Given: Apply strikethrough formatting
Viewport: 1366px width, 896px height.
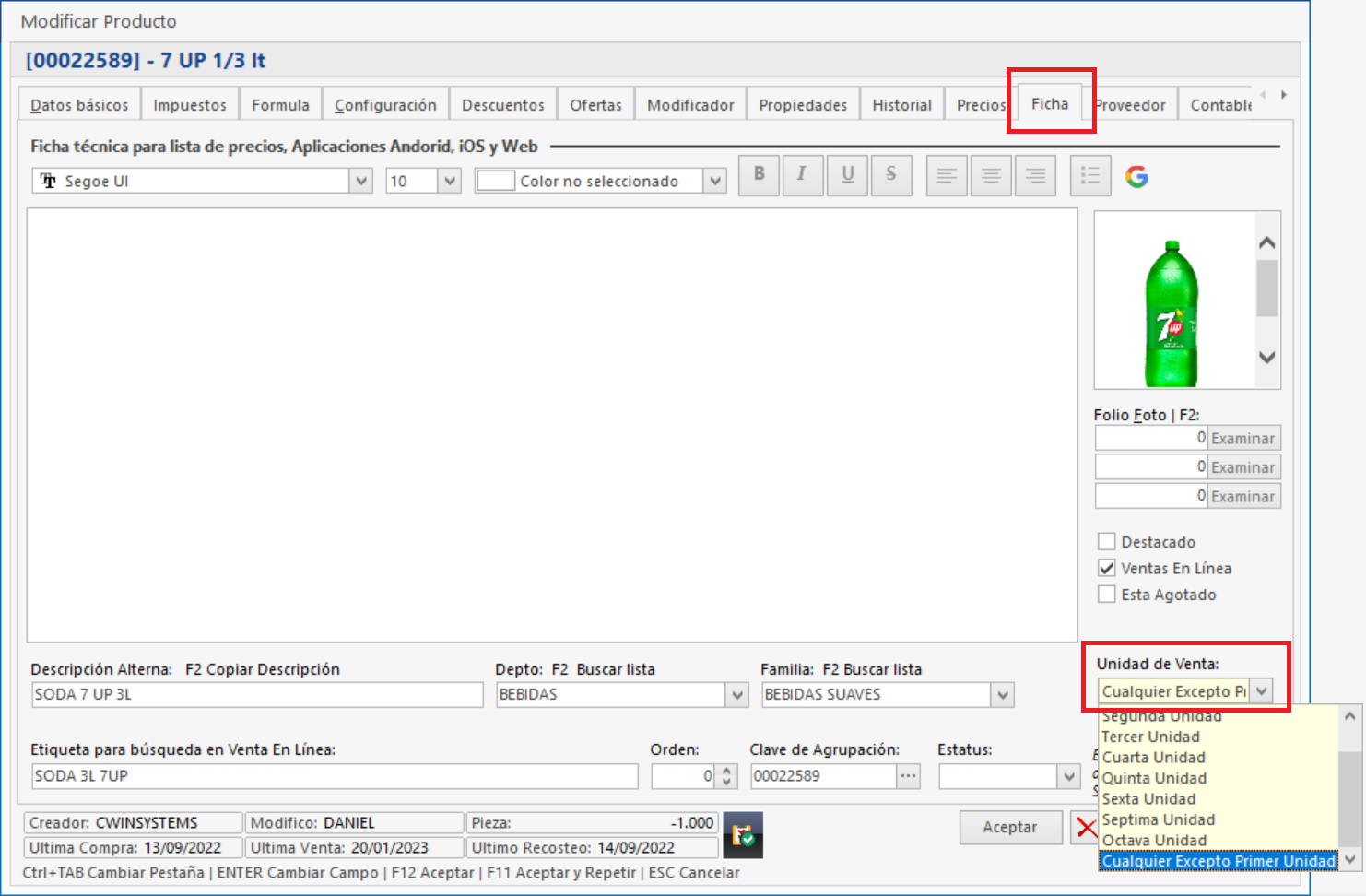Looking at the screenshot, I should point(890,175).
